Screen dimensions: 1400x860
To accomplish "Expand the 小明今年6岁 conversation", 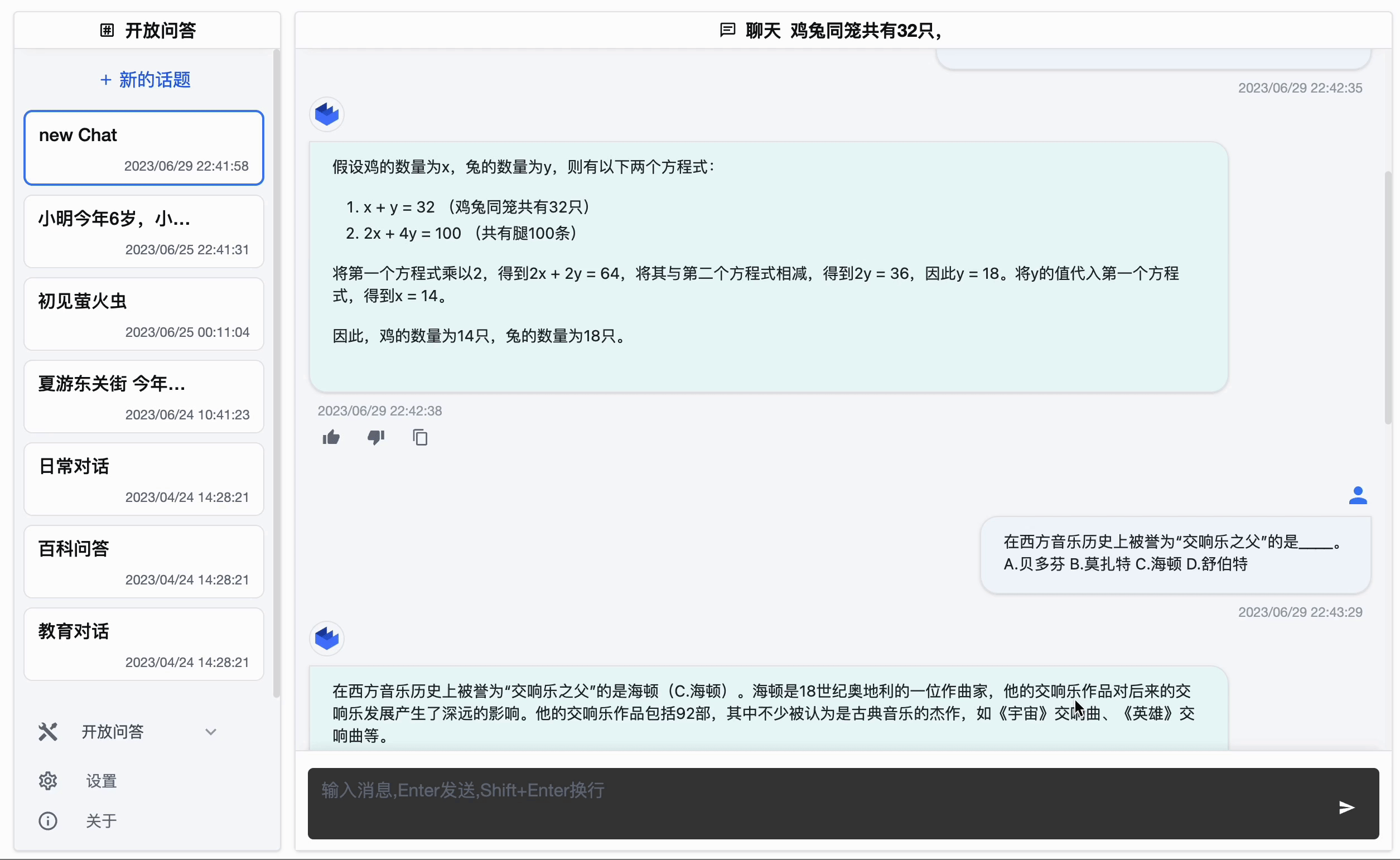I will [x=143, y=229].
